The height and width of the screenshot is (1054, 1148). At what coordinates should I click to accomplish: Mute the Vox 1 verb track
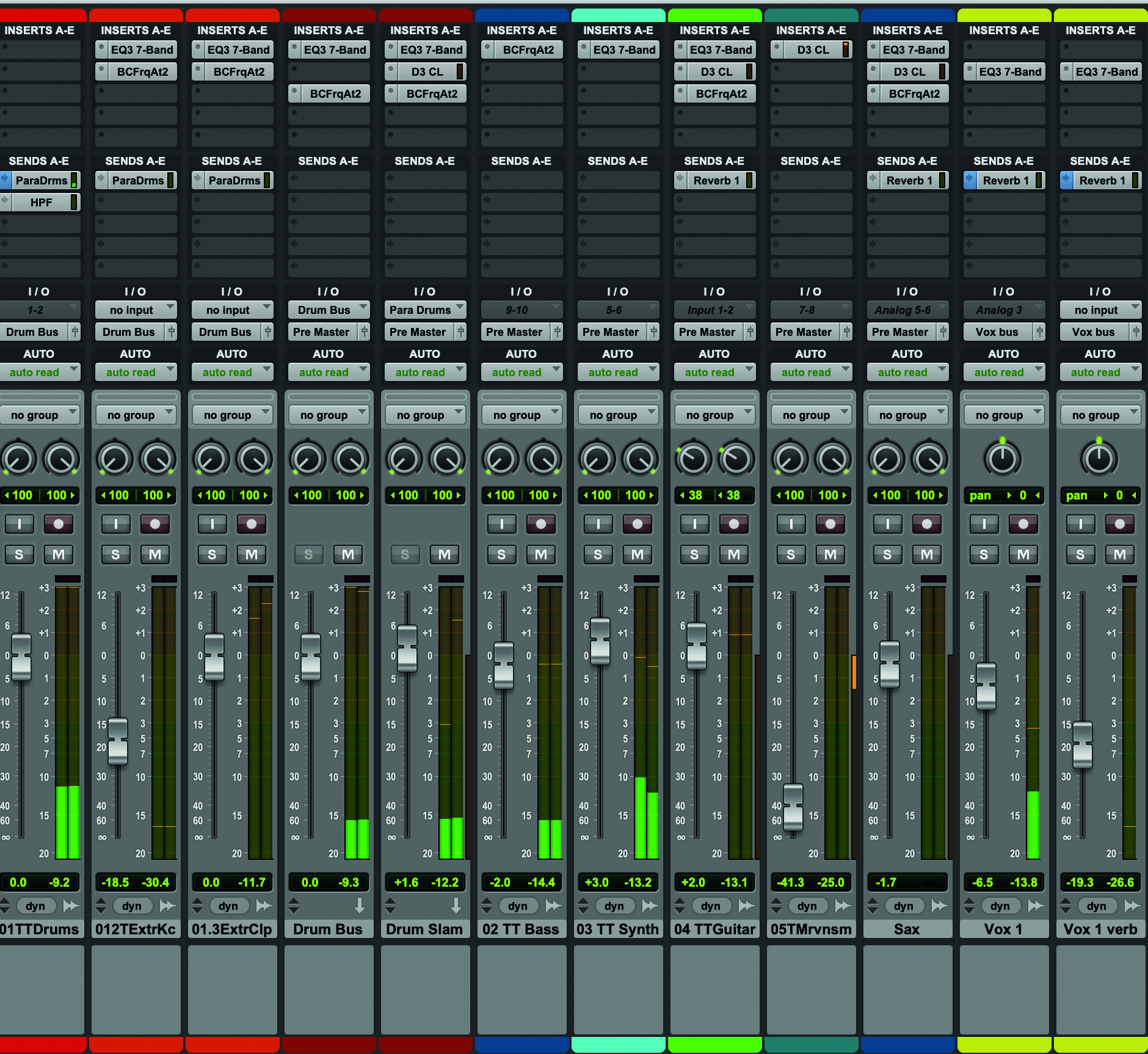point(1120,554)
